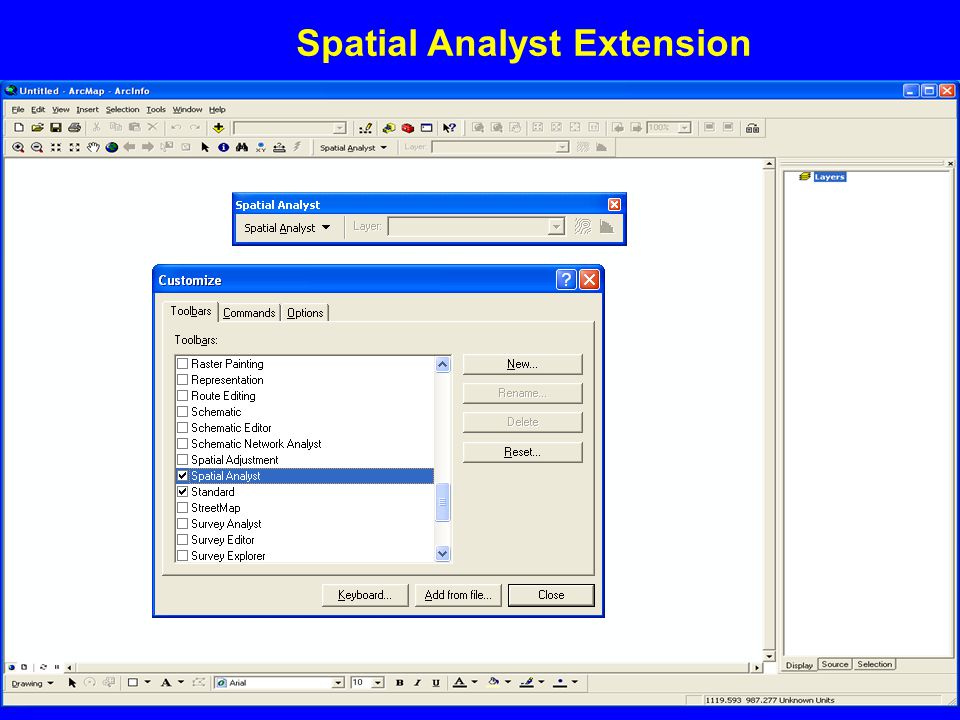The width and height of the screenshot is (960, 720).
Task: Open the Tools menu
Action: 156,110
